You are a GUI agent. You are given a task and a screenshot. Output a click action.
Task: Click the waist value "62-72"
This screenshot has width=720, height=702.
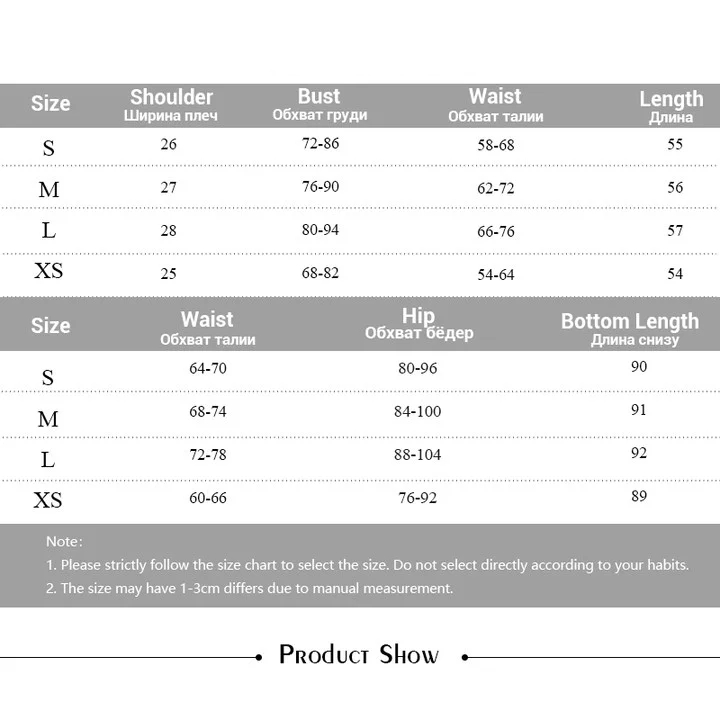[495, 188]
